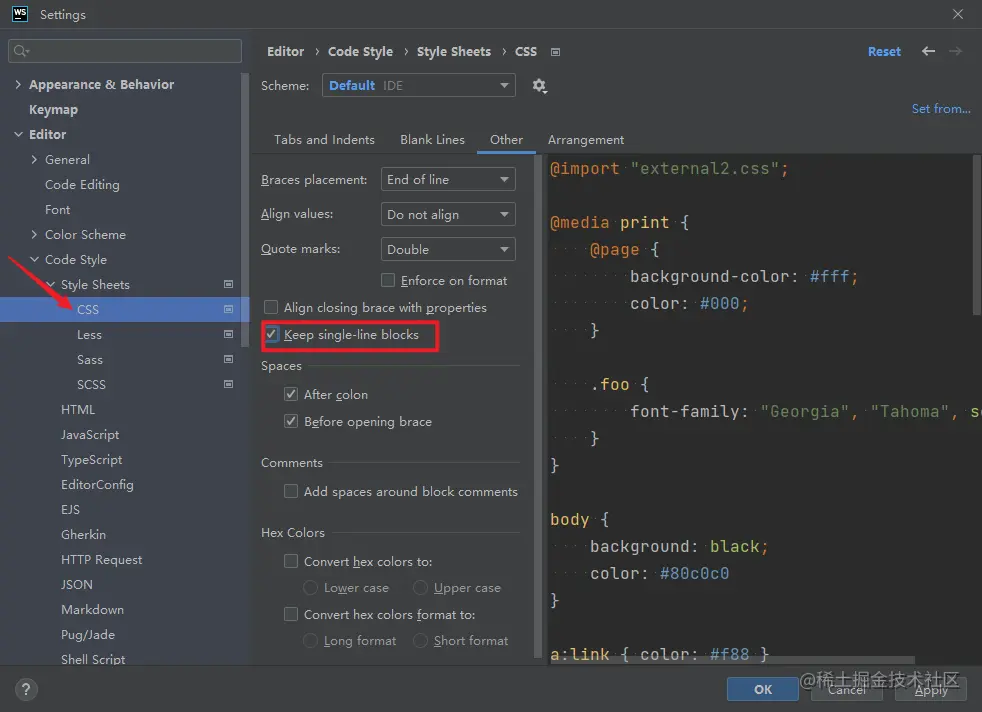Select Short format radio button
The width and height of the screenshot is (982, 712).
click(x=420, y=641)
